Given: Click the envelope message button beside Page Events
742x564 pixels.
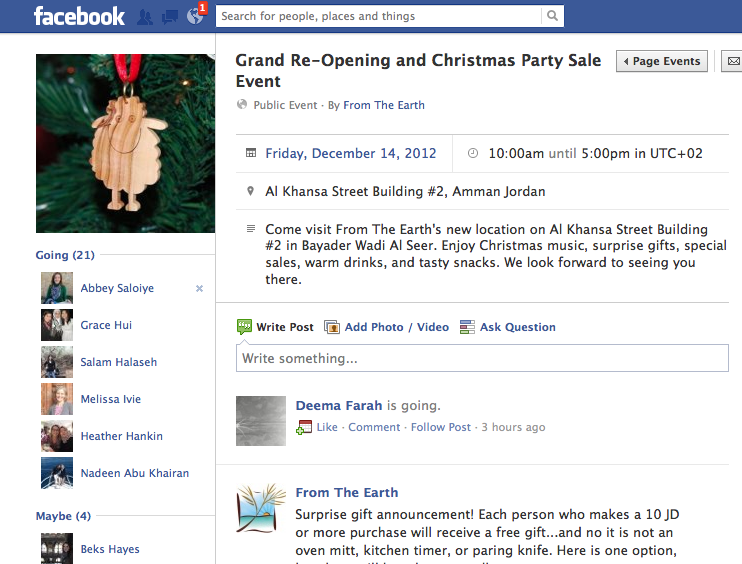Looking at the screenshot, I should click(731, 61).
